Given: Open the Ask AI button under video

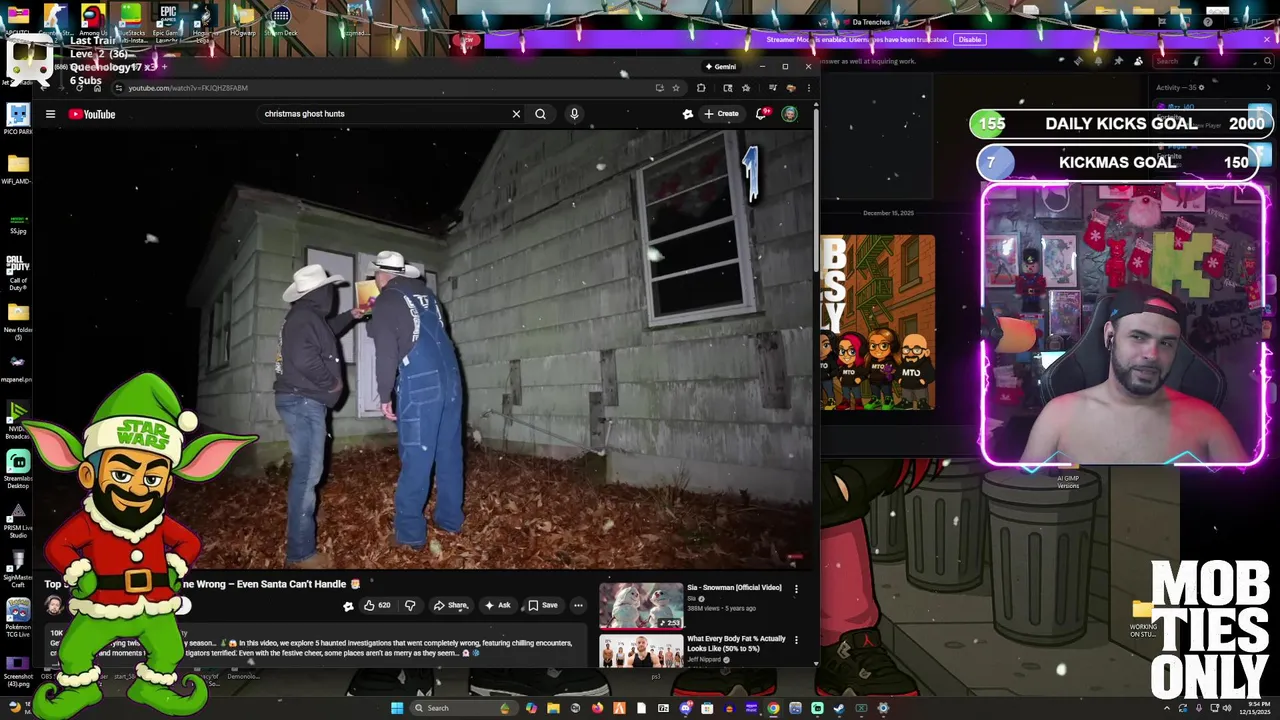Looking at the screenshot, I should click(x=498, y=605).
